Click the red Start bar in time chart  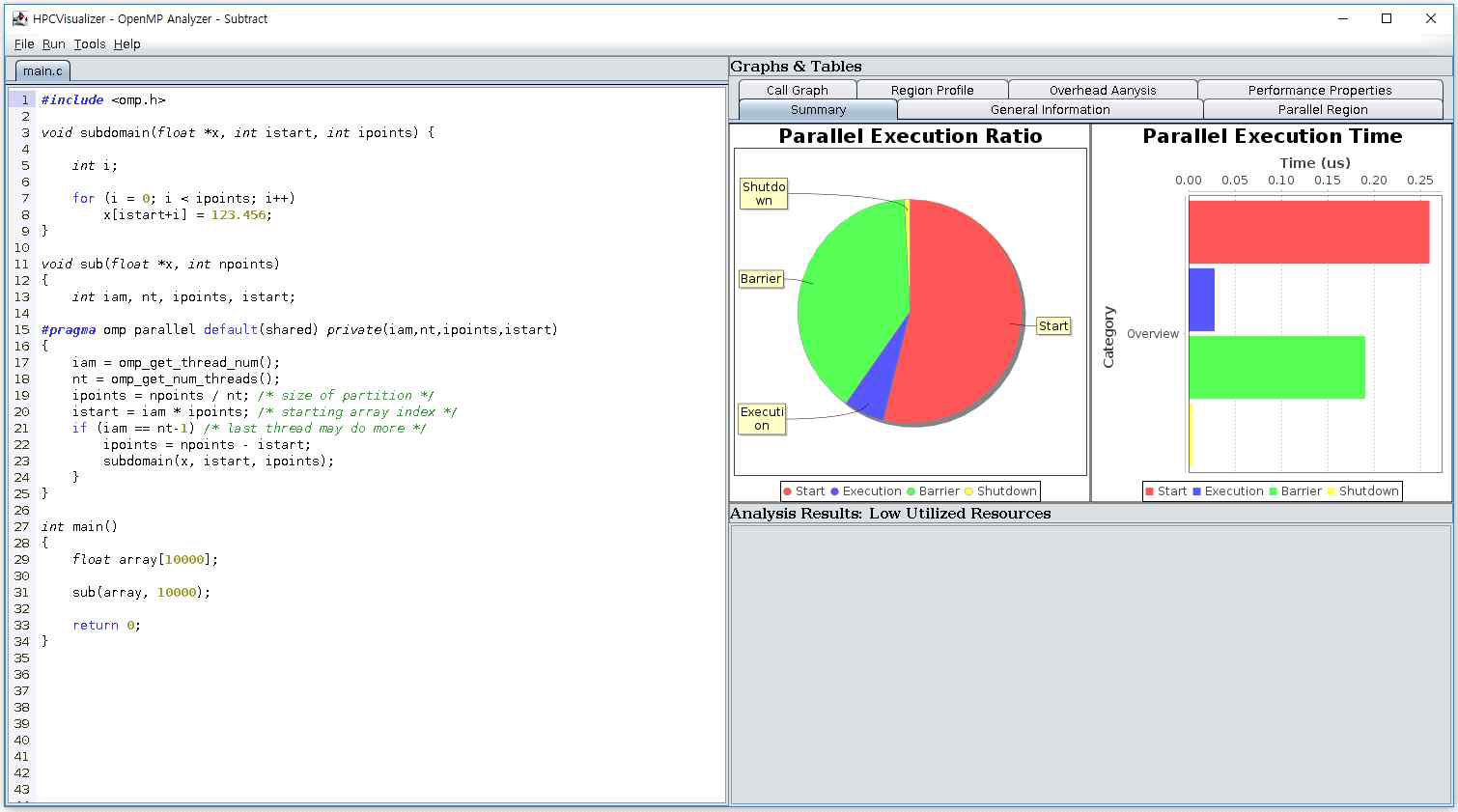pos(1308,232)
